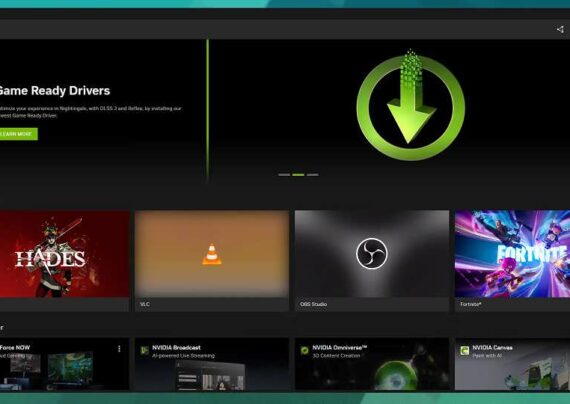Image resolution: width=570 pixels, height=404 pixels.
Task: Open the NVIDIA Canvas card
Action: coord(513,364)
